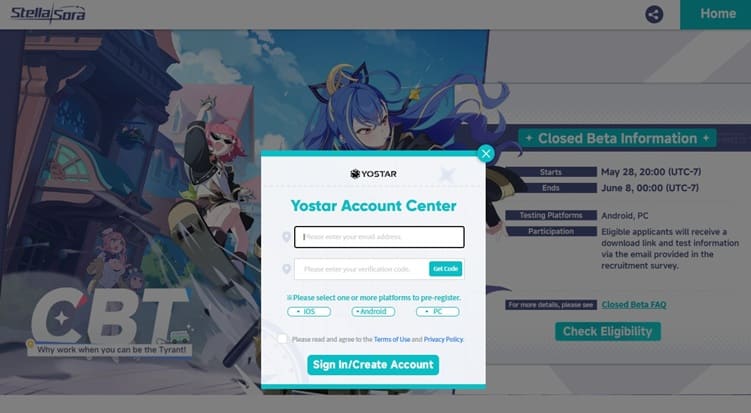Focus the email address input field
Viewport: 751px width, 413px height.
(x=379, y=237)
